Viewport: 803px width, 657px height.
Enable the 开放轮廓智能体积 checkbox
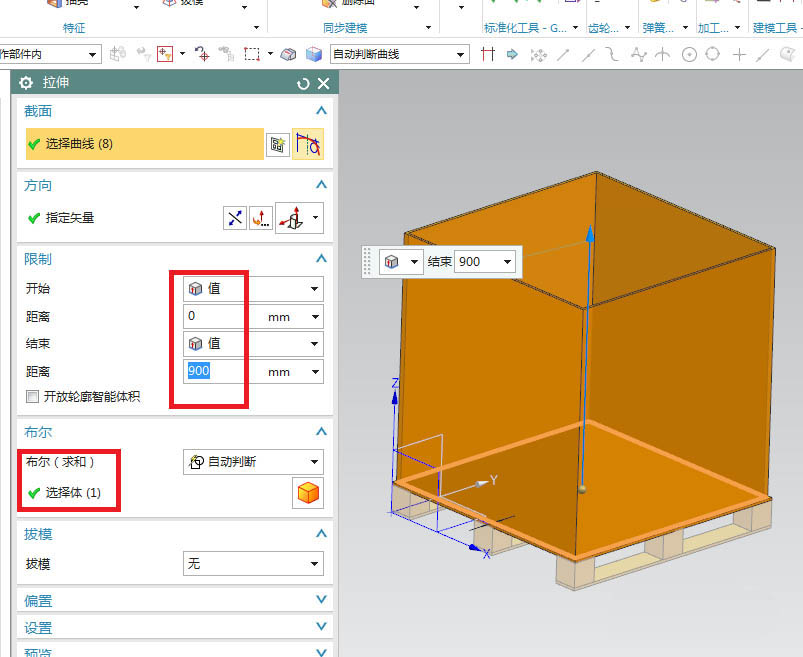click(33, 396)
